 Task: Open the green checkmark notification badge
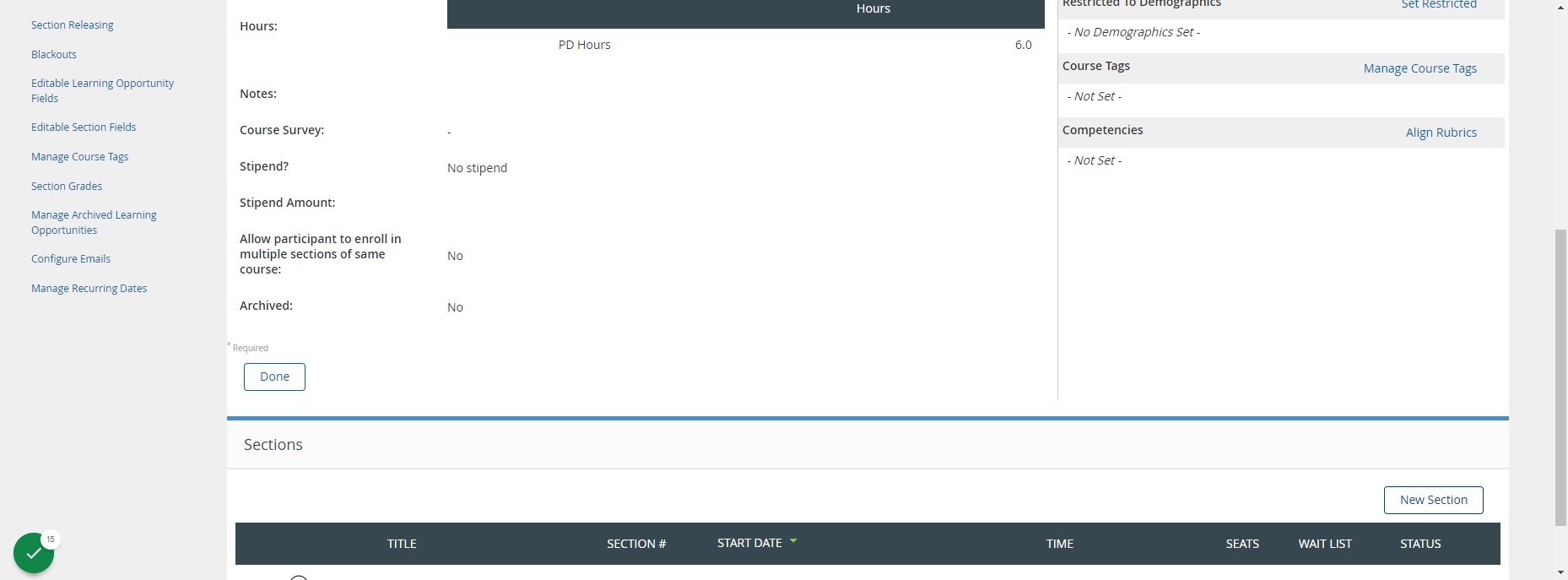(34, 553)
